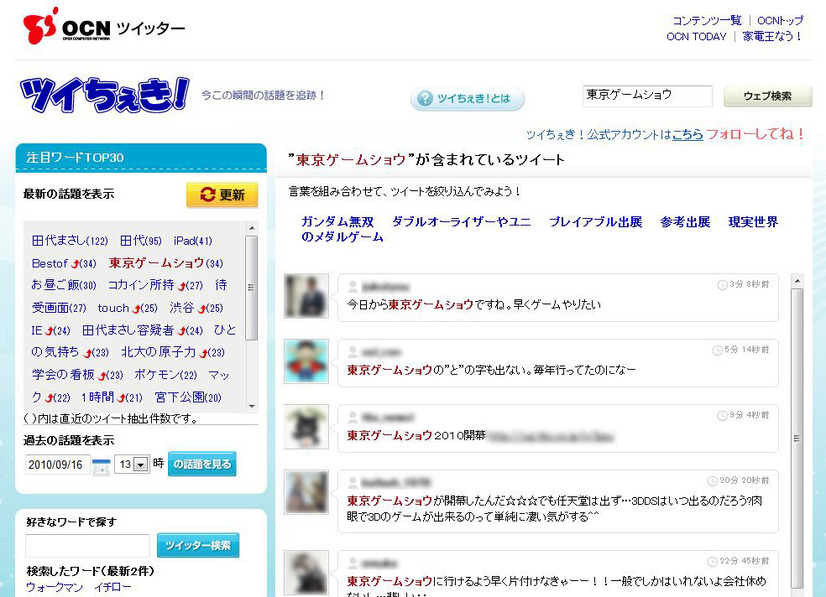Click scroll-down arrow of trending words list
The height and width of the screenshot is (597, 826).
click(x=252, y=406)
